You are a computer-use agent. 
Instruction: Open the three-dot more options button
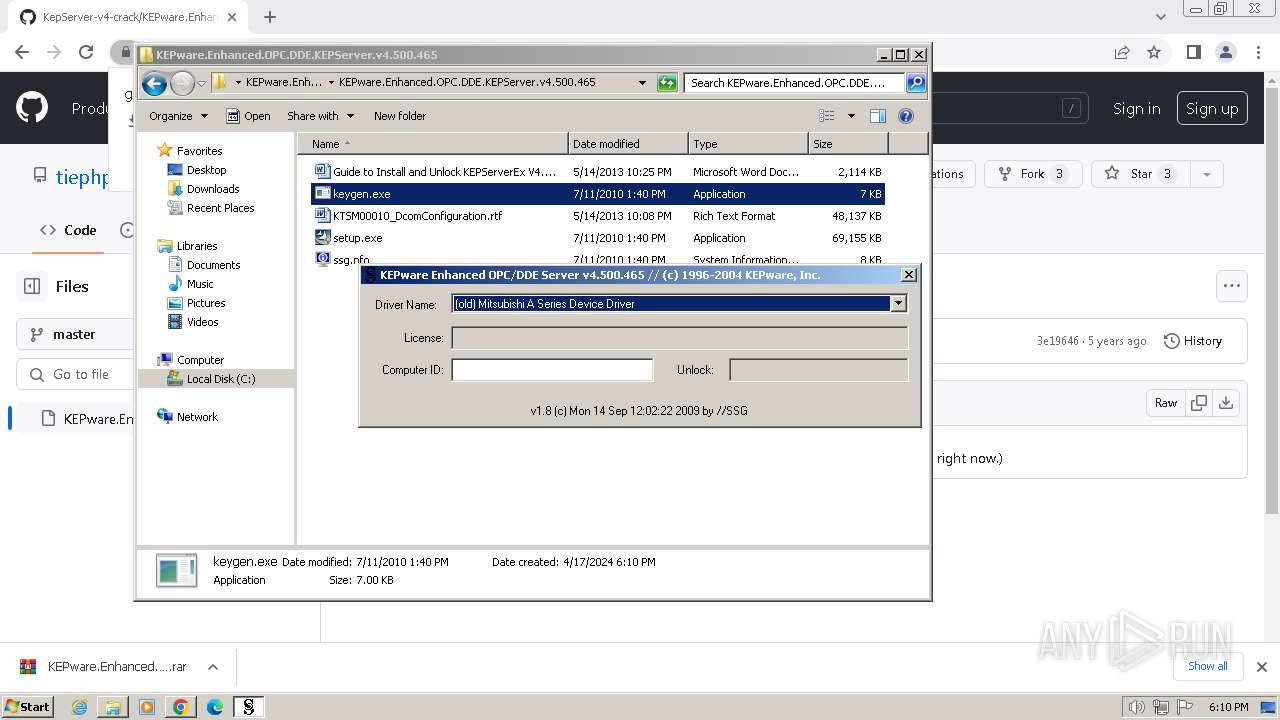1232,286
